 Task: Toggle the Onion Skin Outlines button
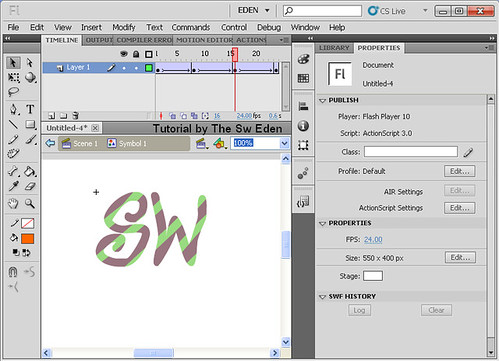tap(183, 116)
